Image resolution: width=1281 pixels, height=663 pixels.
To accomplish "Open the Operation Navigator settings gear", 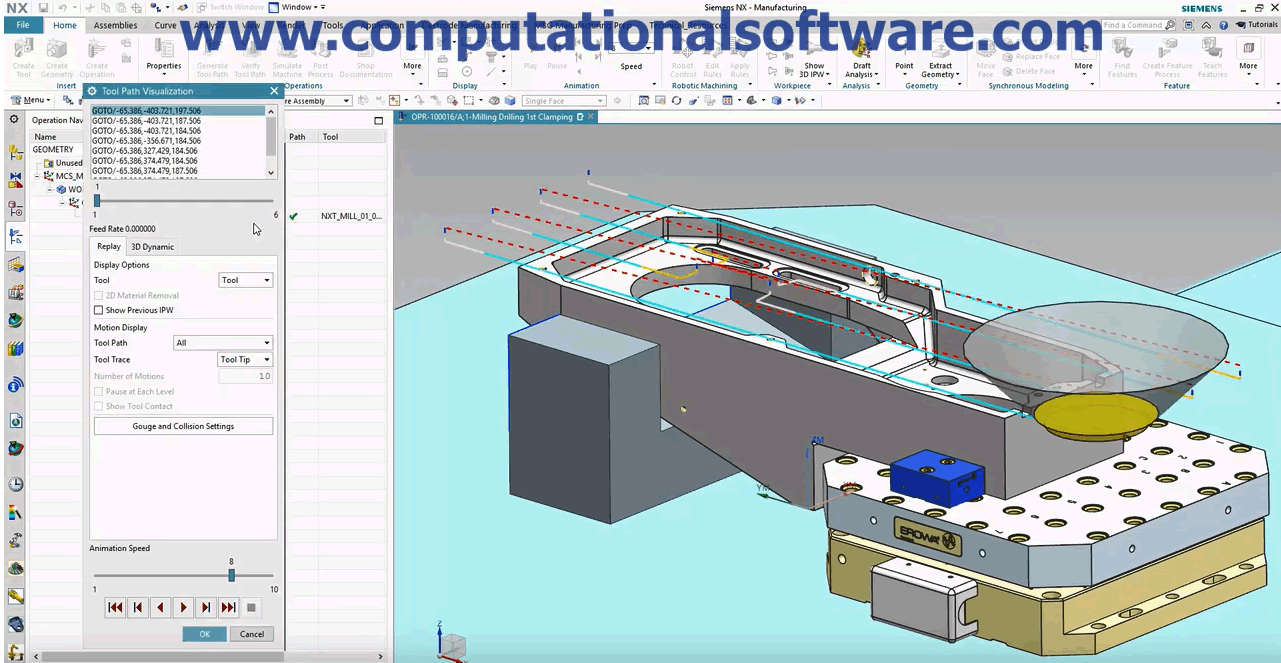I will (x=14, y=120).
